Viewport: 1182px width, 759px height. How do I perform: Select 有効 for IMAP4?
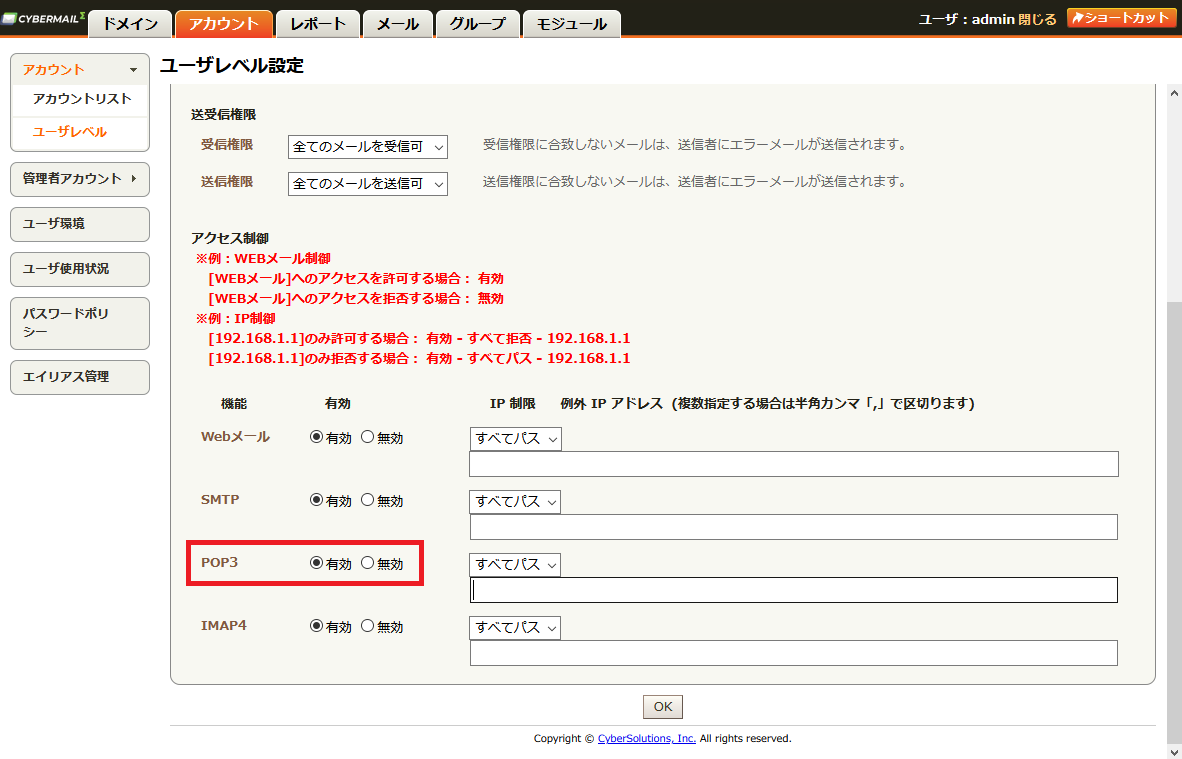(x=317, y=626)
